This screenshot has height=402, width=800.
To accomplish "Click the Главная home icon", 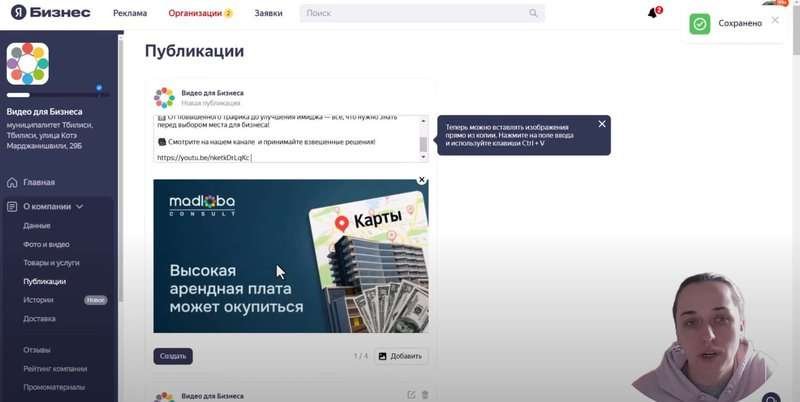I will (x=12, y=183).
